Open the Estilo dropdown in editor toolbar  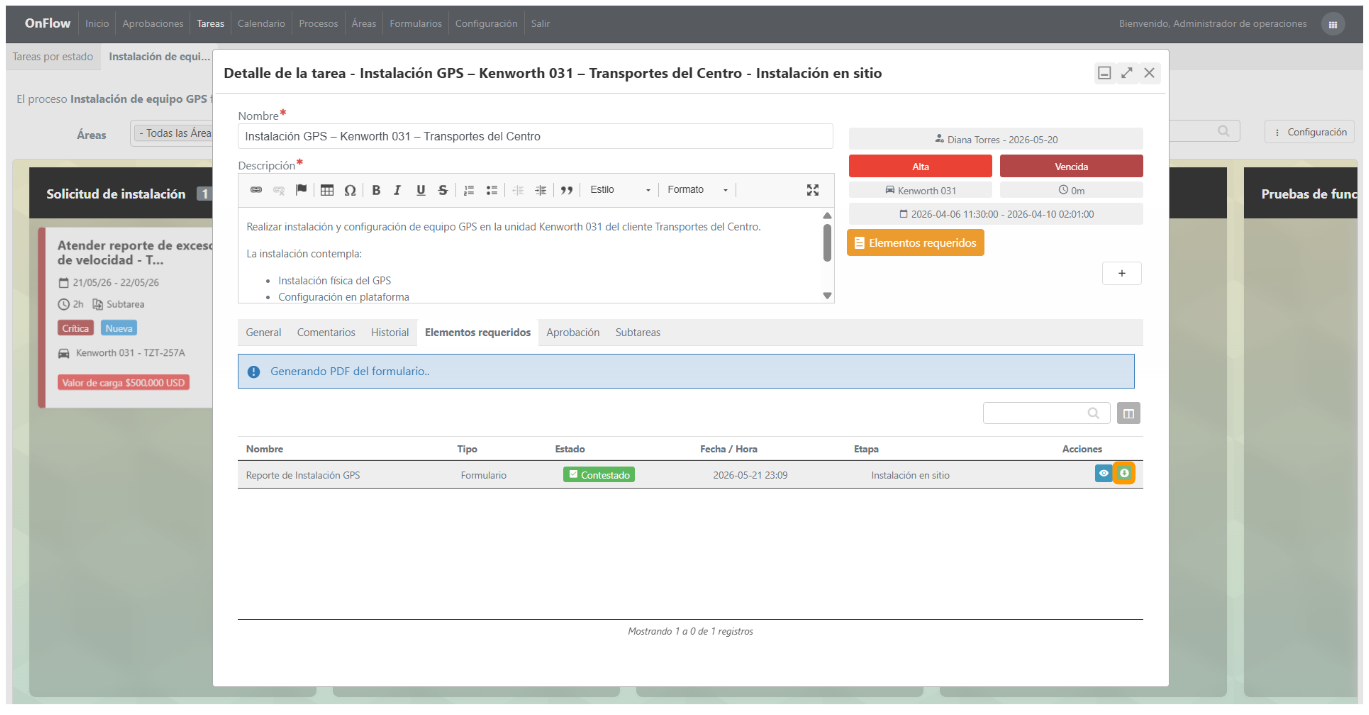coord(620,190)
